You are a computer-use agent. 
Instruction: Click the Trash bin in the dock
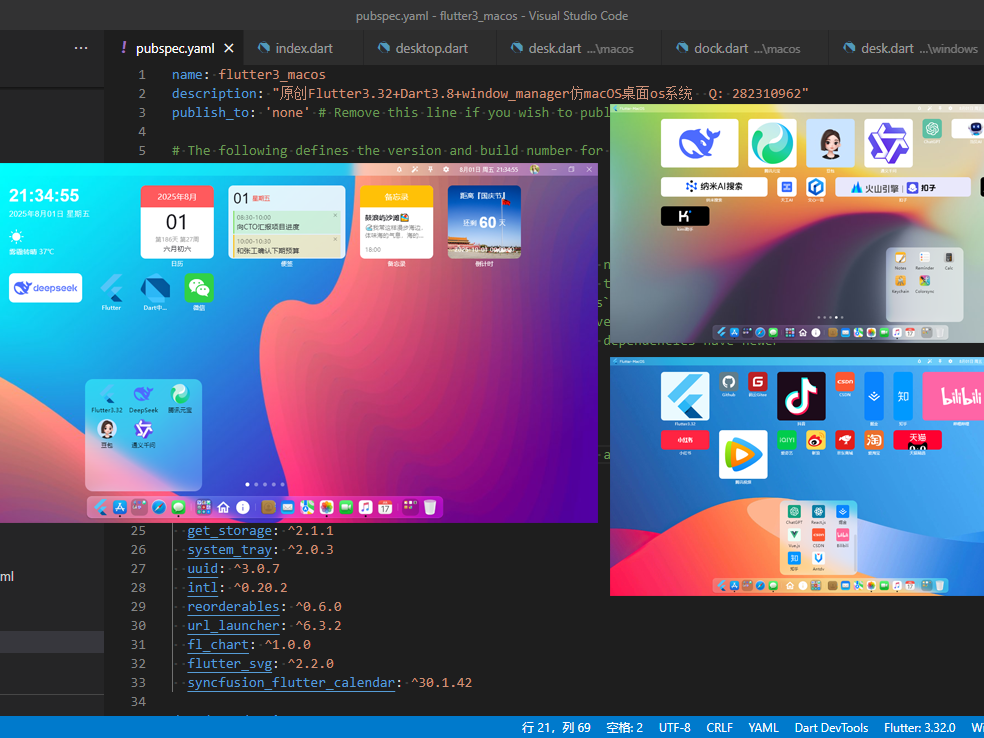[428, 507]
